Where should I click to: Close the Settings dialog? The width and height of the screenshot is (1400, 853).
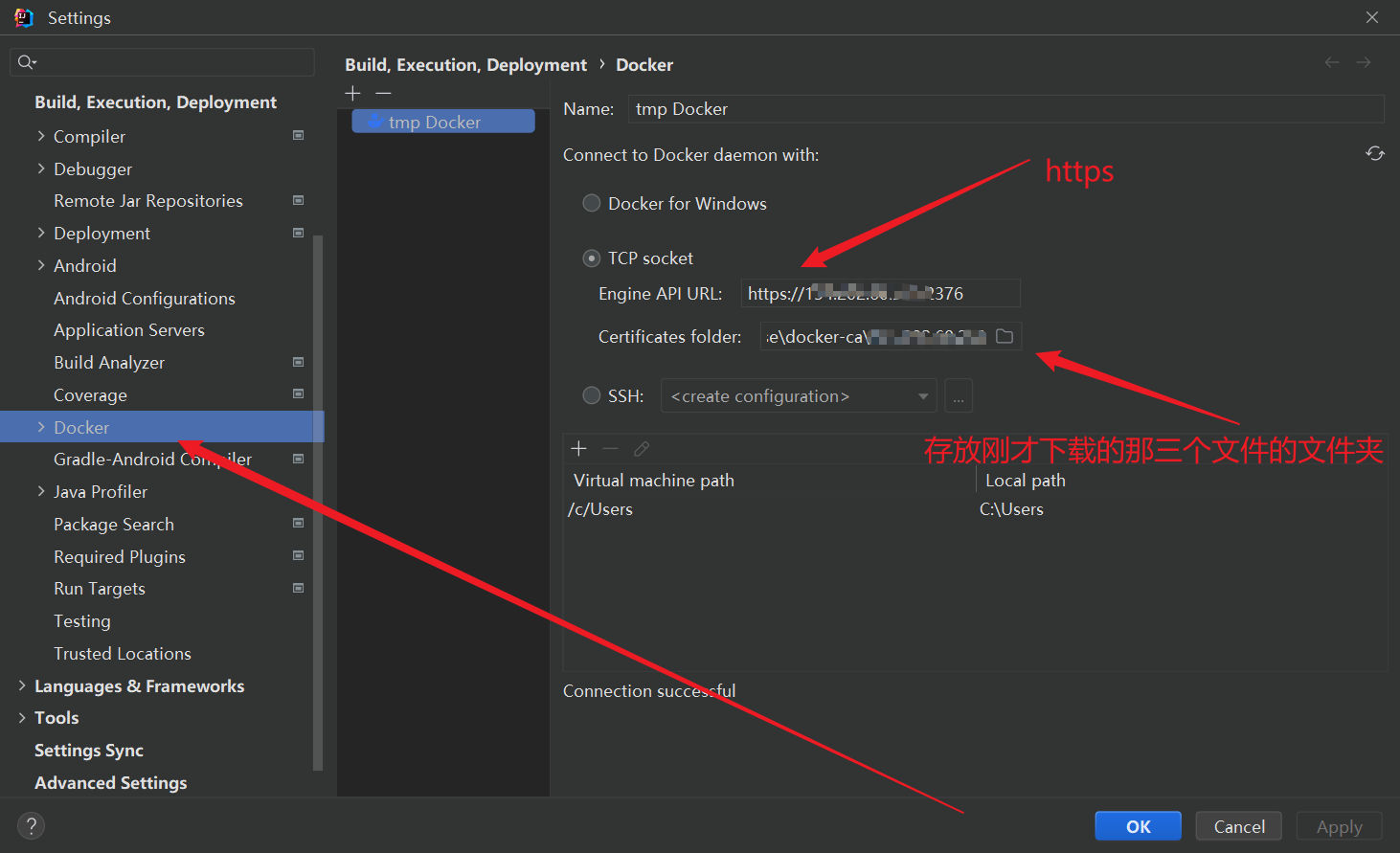pos(1372,17)
